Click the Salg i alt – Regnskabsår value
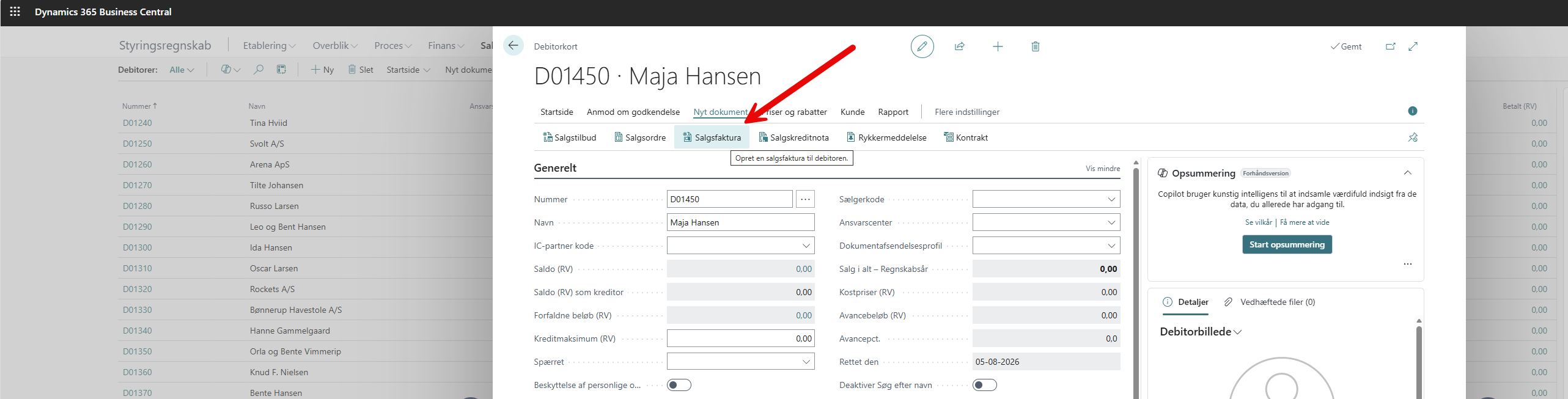Screen dimensions: 1568x399 click(x=1046, y=269)
